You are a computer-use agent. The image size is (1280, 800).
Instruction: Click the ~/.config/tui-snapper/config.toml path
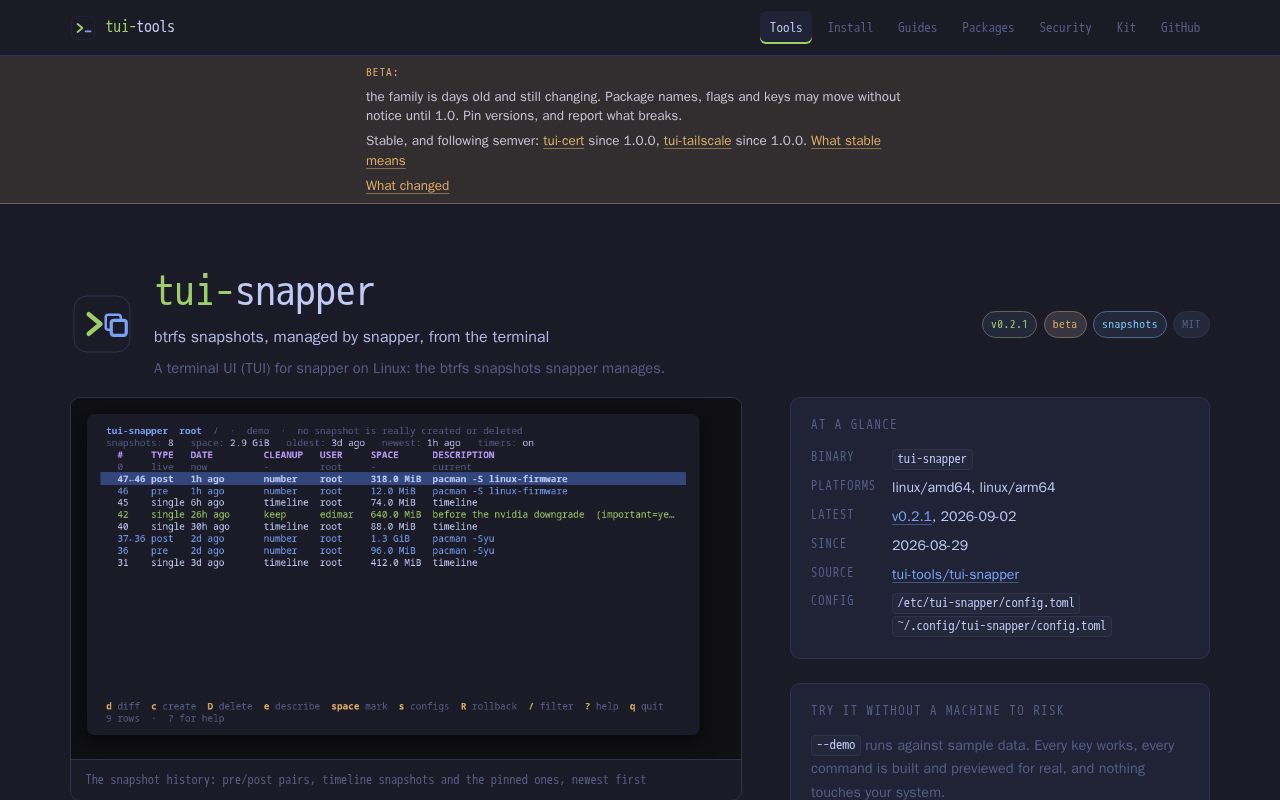click(x=1002, y=626)
